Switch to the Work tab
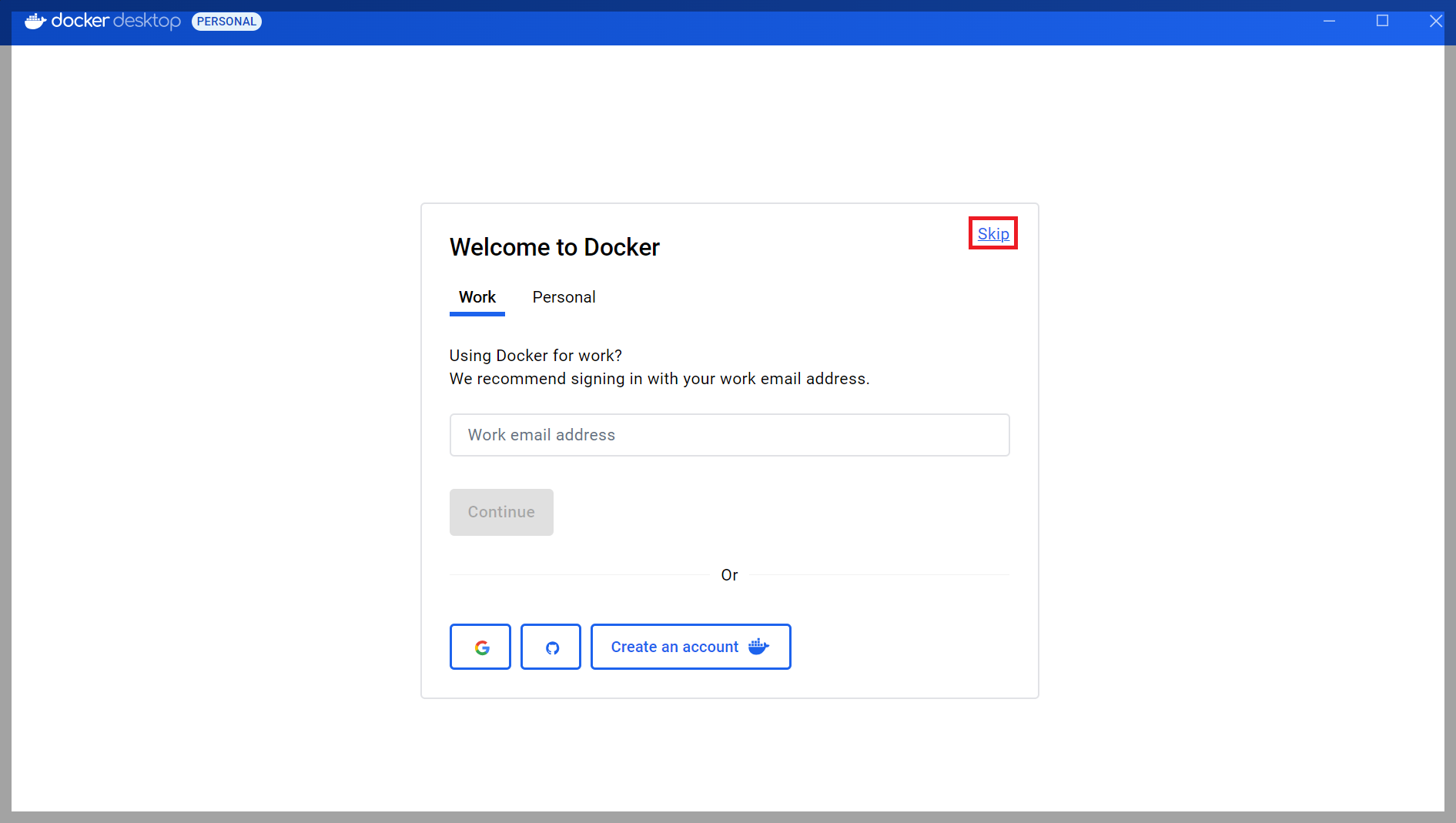Image resolution: width=1456 pixels, height=823 pixels. [x=477, y=297]
